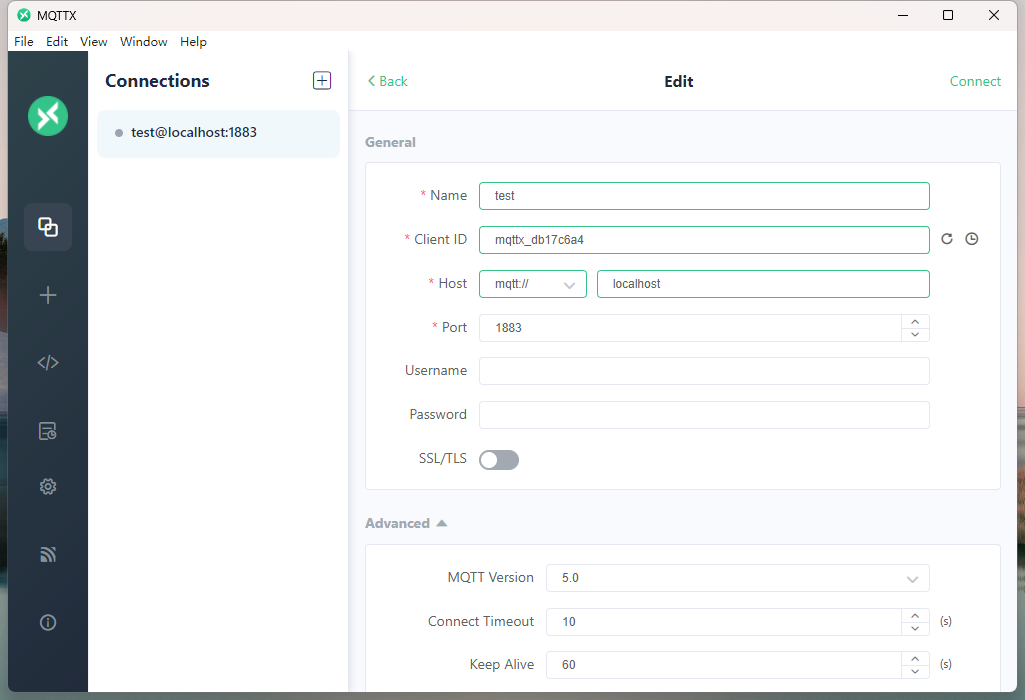1025x700 pixels.
Task: Enable the SSL/TLS toggle switch
Action: (x=499, y=460)
